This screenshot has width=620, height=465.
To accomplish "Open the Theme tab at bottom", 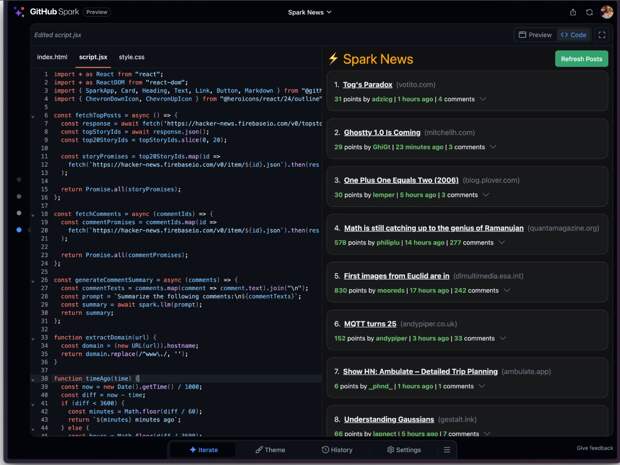I will click(270, 450).
